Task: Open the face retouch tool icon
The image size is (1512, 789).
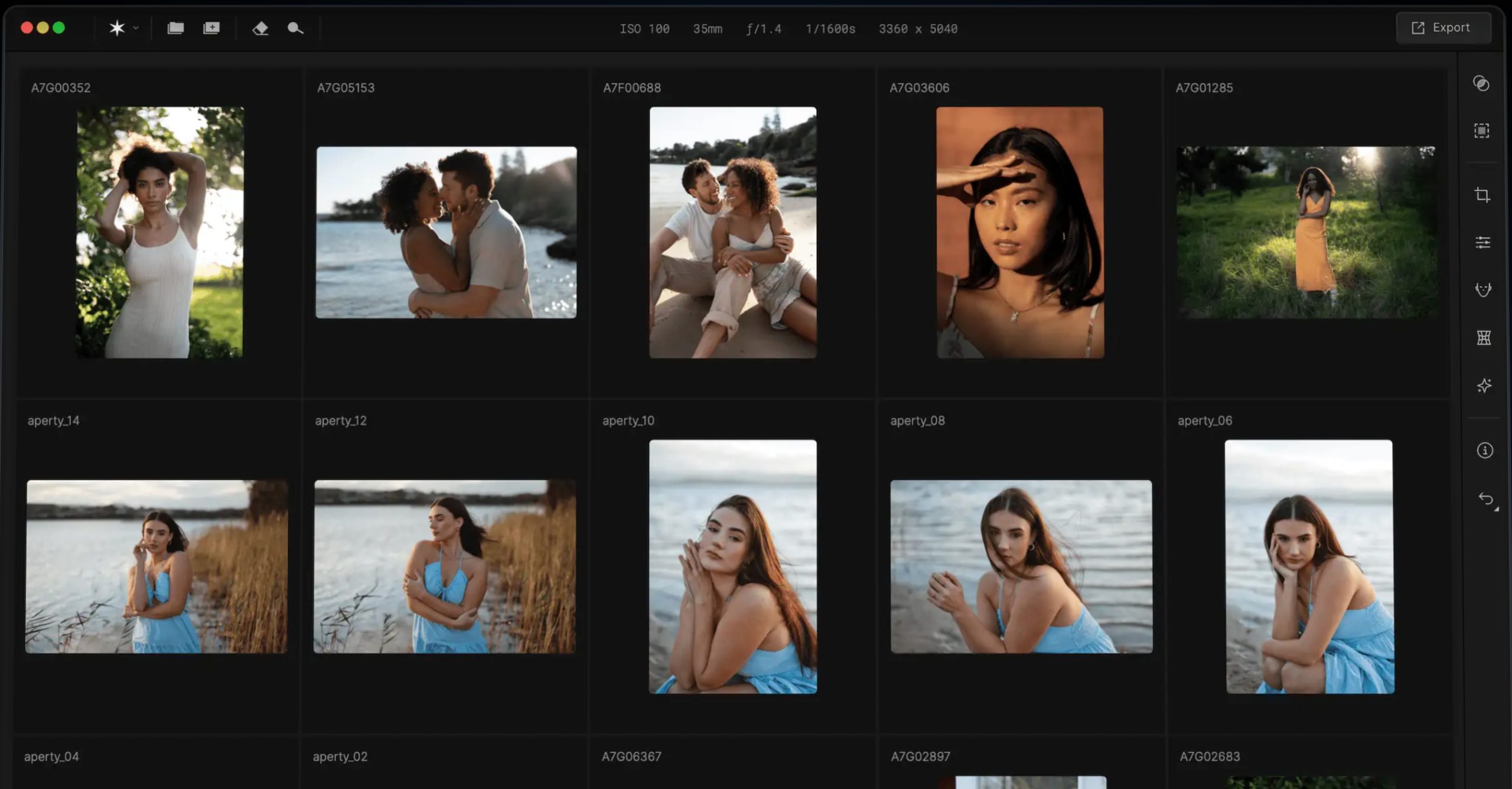Action: click(x=1483, y=289)
